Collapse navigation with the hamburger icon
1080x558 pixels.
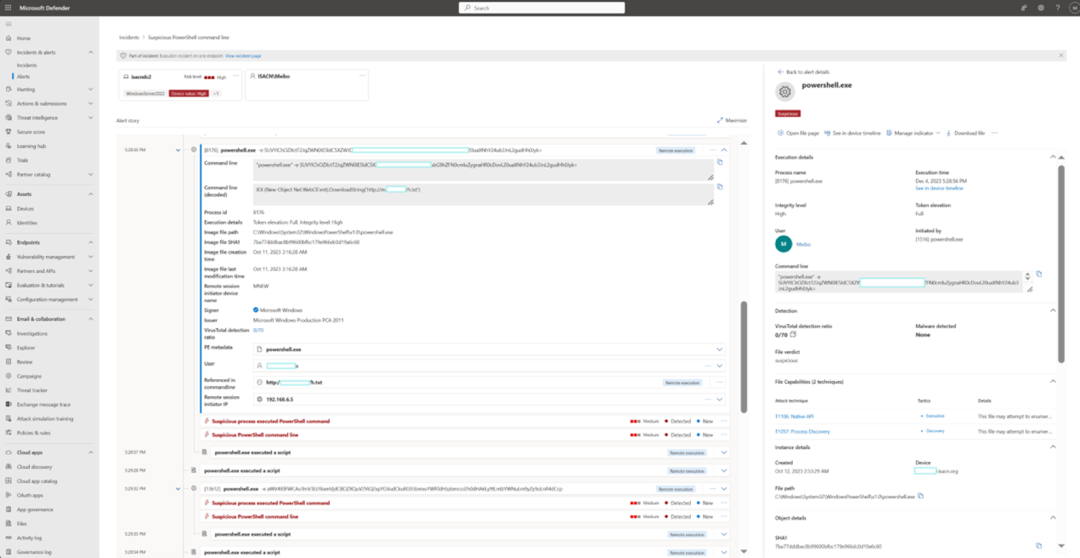8,23
